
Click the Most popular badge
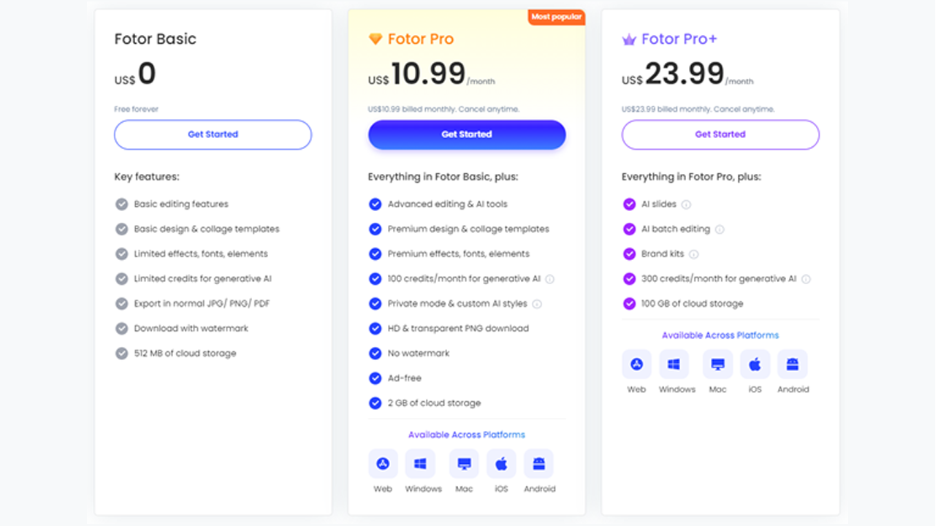tap(556, 17)
